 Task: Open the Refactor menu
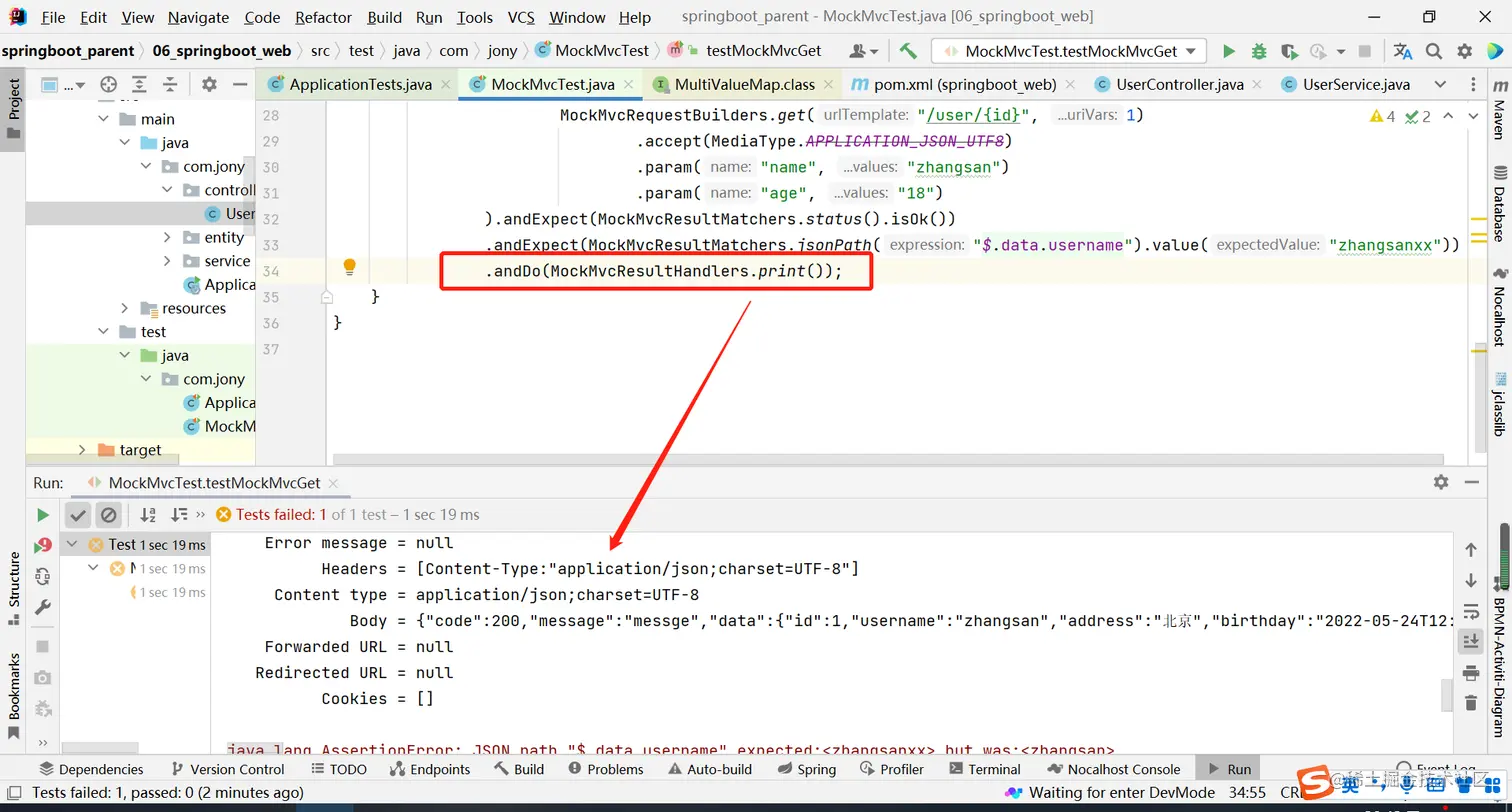click(x=324, y=17)
